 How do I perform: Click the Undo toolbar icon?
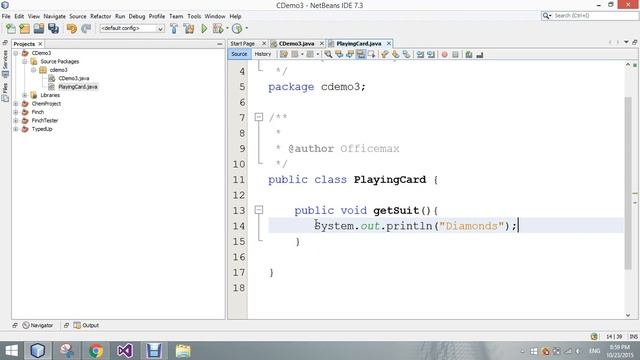(x=72, y=29)
